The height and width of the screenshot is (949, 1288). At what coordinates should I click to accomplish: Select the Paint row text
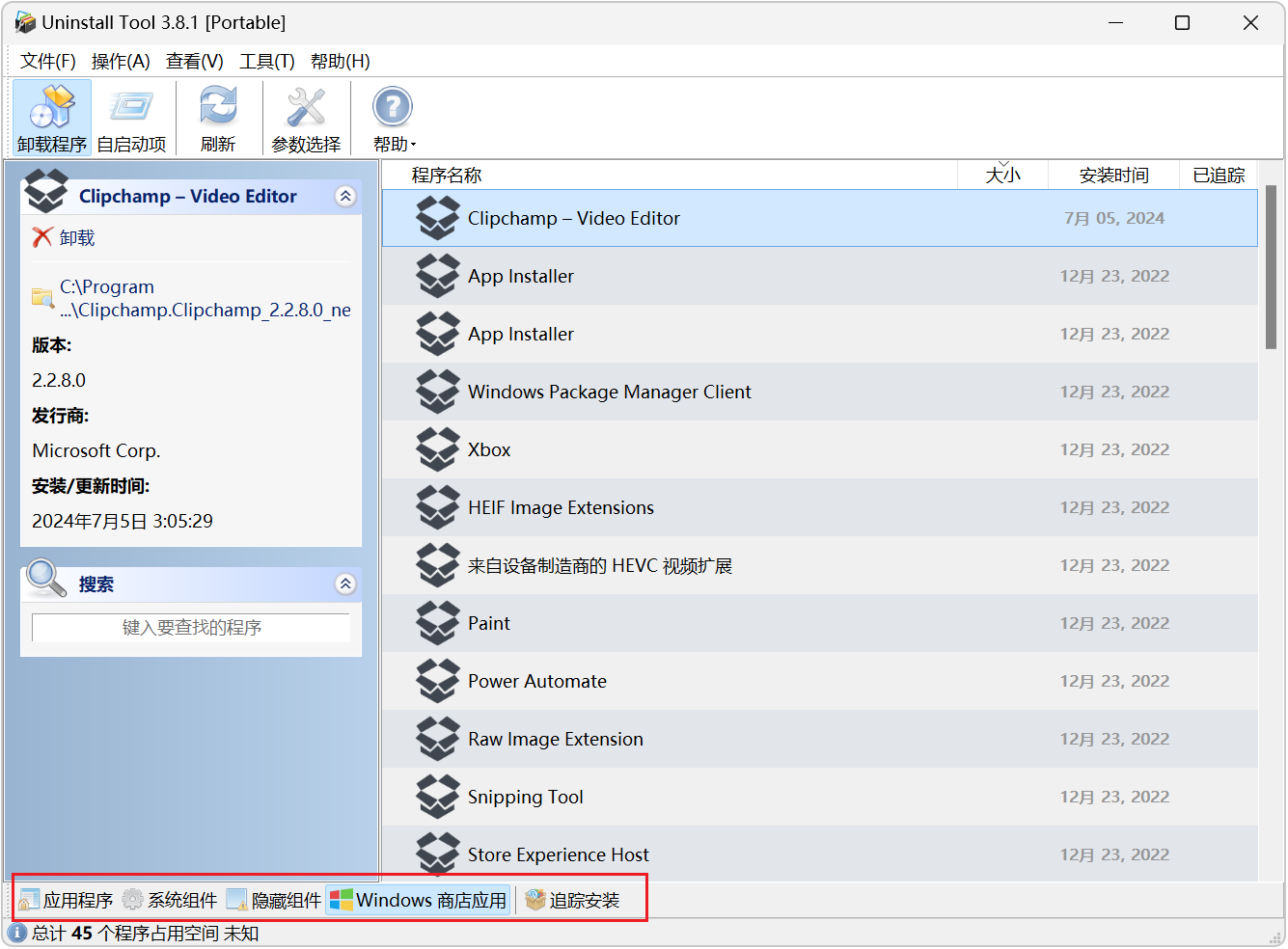[489, 624]
